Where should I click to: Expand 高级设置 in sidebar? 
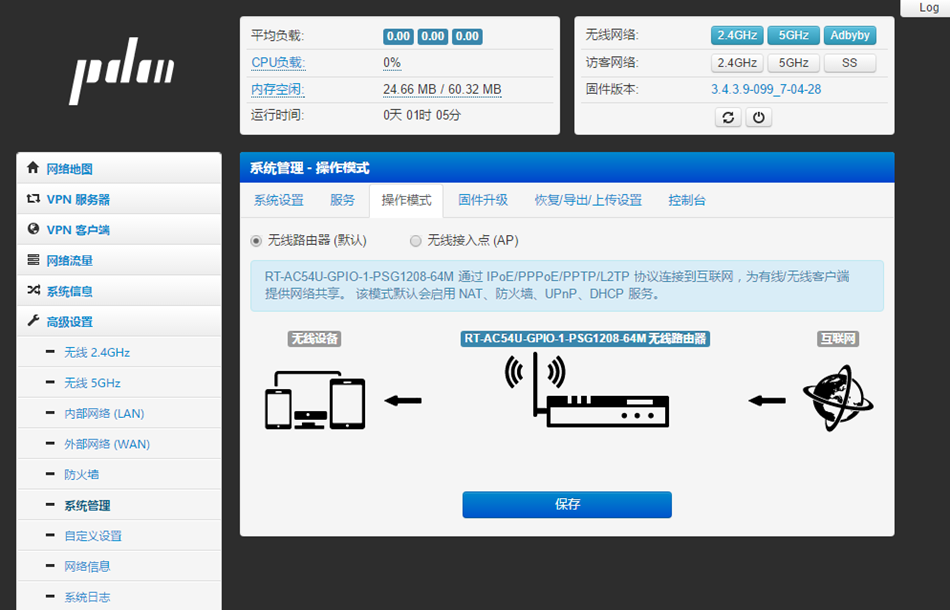(x=119, y=322)
